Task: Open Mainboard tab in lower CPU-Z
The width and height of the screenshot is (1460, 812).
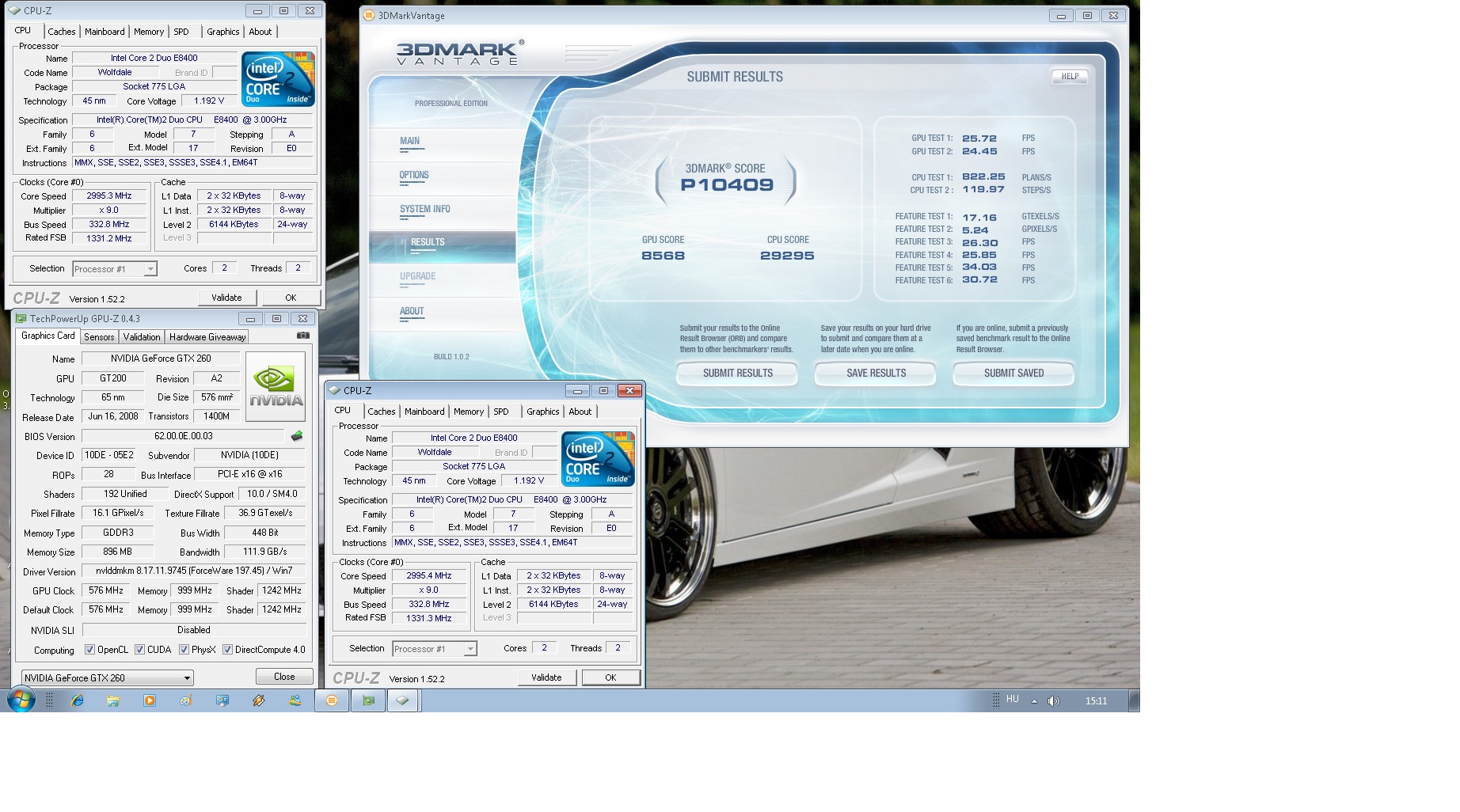Action: pyautogui.click(x=424, y=412)
